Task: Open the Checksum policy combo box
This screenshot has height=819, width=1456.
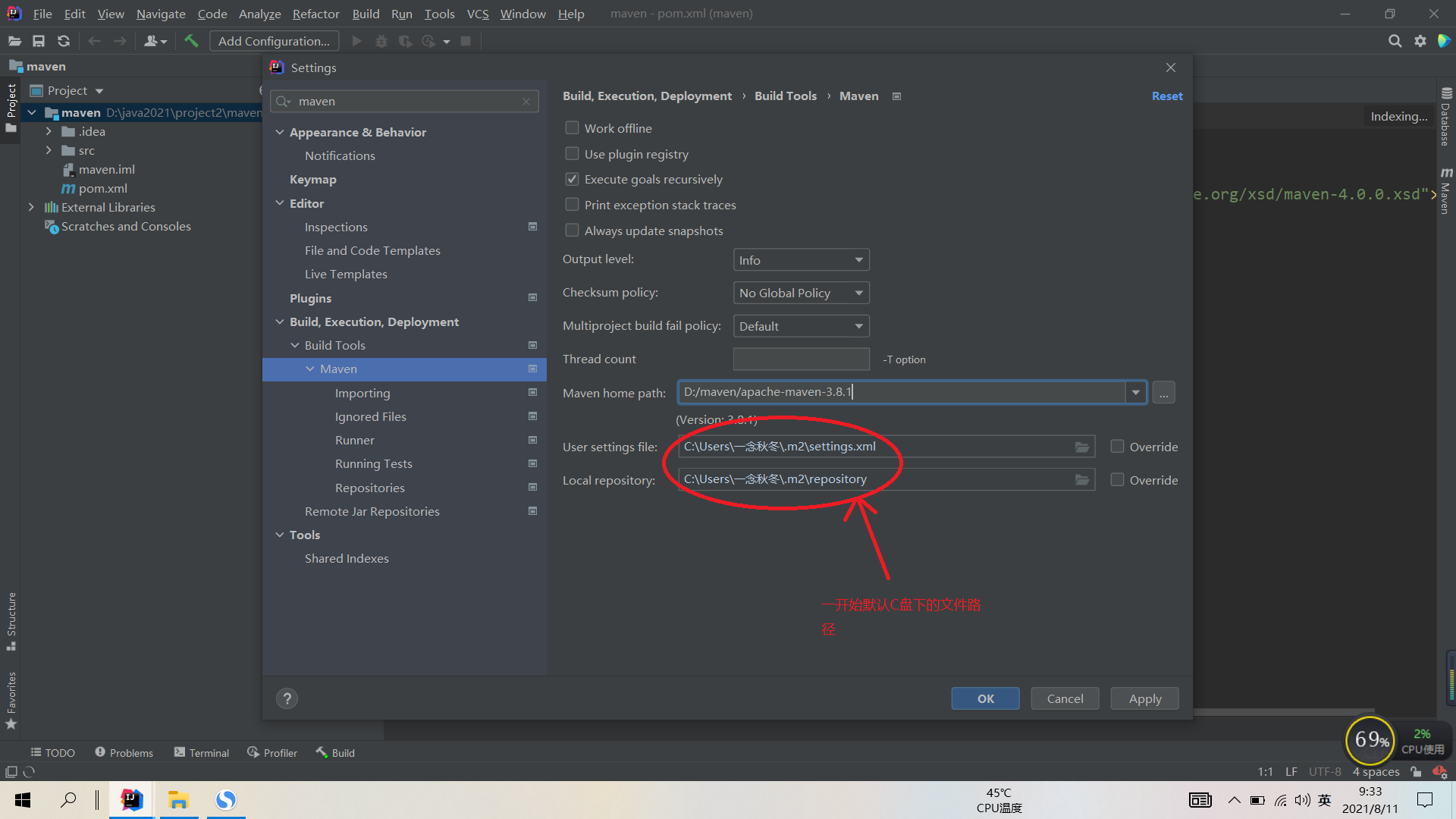Action: pos(801,293)
